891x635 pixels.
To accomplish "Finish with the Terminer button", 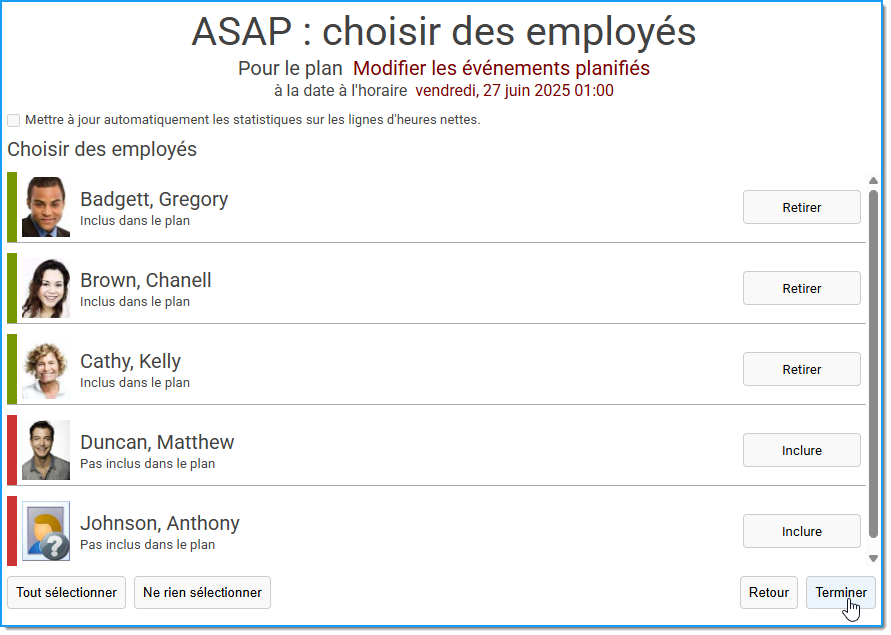I will point(840,592).
